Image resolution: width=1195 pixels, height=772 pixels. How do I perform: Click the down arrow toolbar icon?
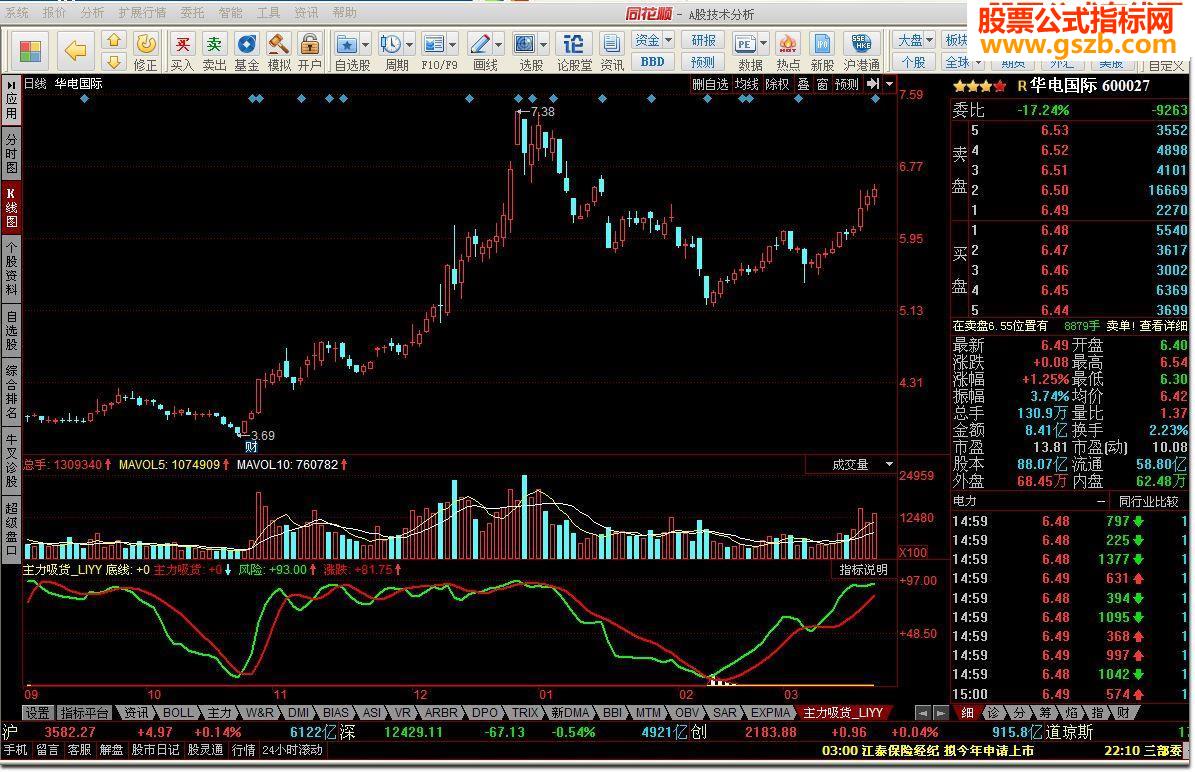(x=114, y=61)
